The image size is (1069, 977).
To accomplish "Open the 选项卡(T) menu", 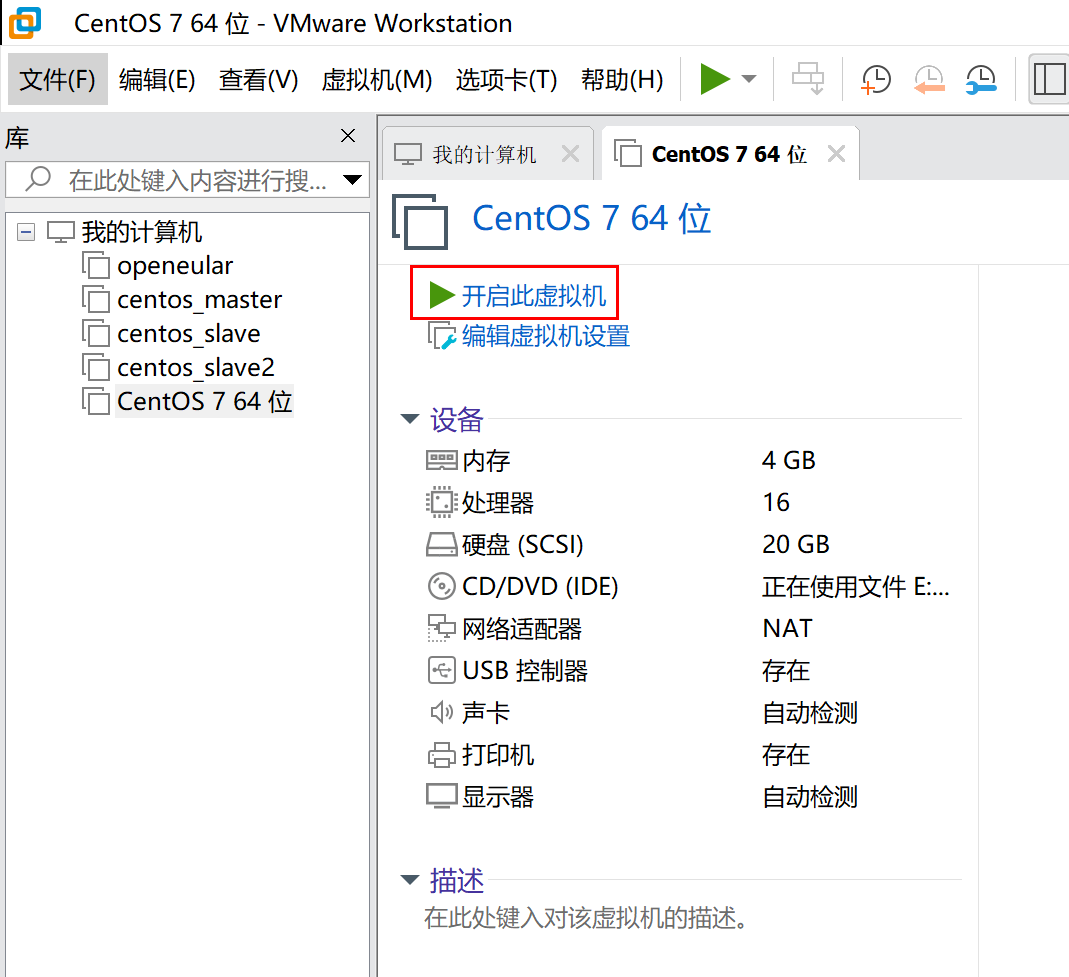I will (507, 80).
